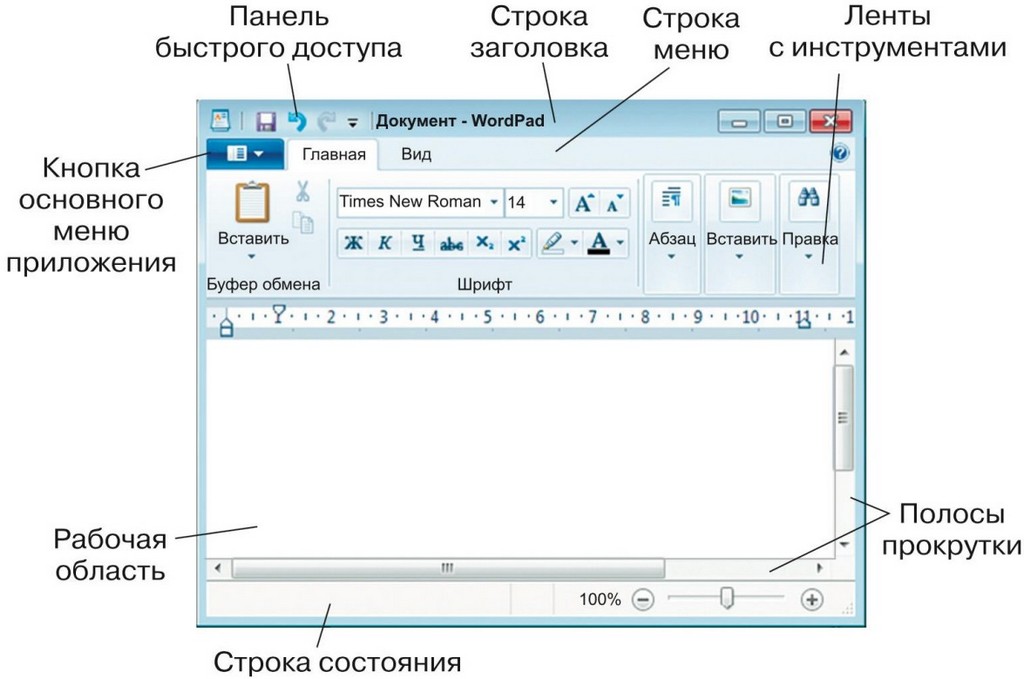
Task: Open WordPad Help question mark icon
Action: (x=840, y=154)
